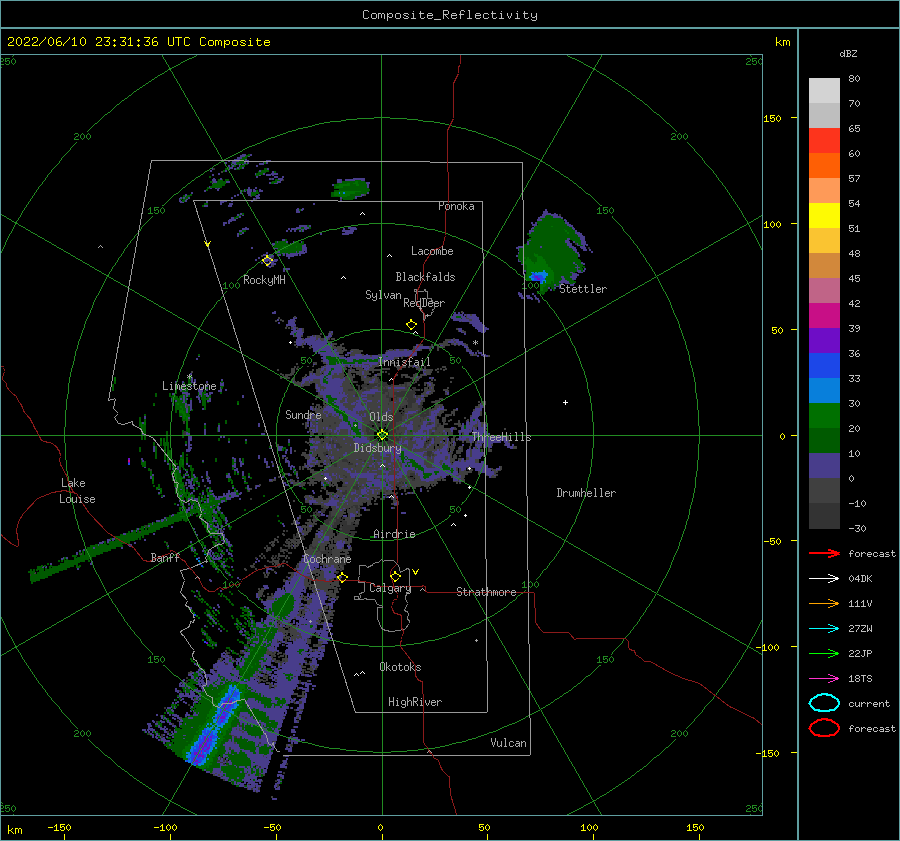Select the 51 dBZ yellow color swatch
This screenshot has height=841, width=900.
click(824, 215)
